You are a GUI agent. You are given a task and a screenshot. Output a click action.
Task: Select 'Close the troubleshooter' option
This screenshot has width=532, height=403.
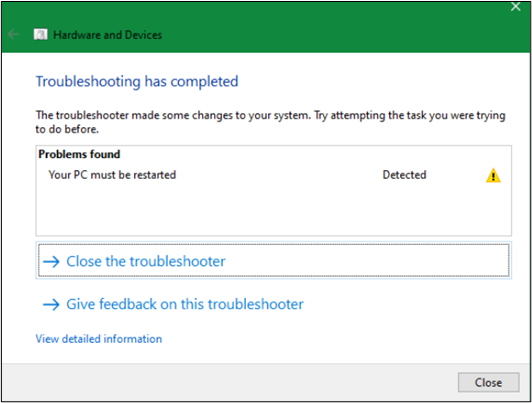[273, 261]
